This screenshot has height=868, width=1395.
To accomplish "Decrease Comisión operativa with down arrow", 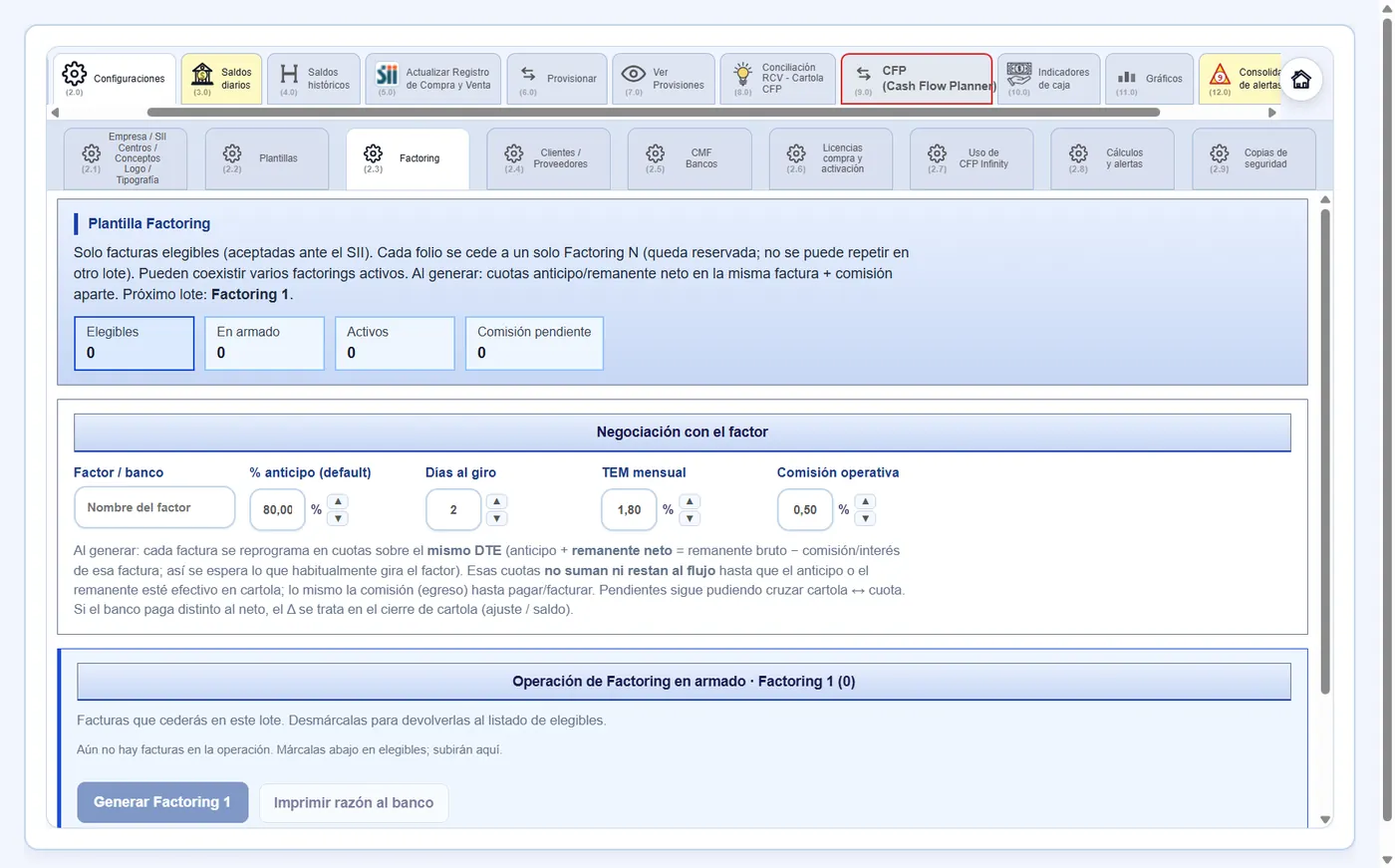I will [865, 518].
